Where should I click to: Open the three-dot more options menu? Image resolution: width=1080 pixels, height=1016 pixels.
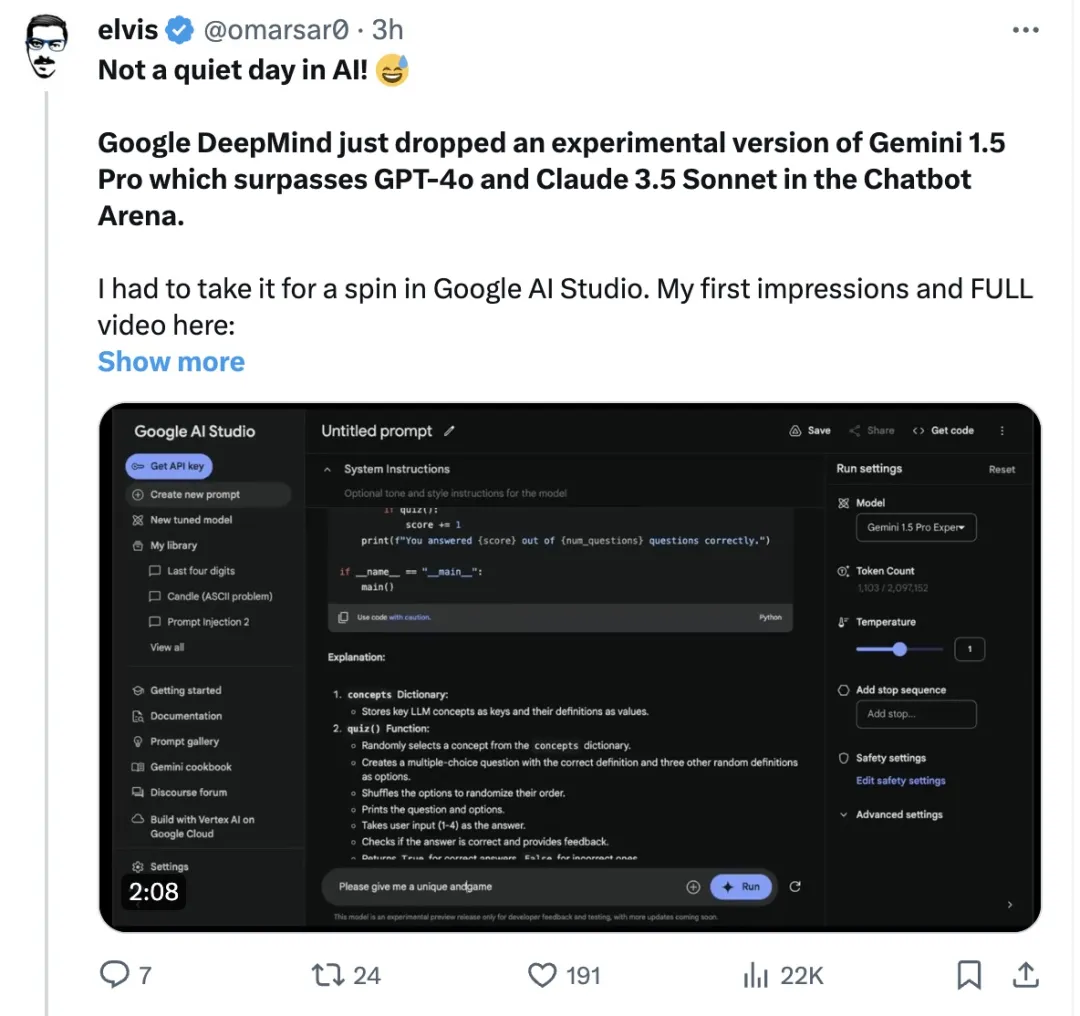coord(1025,30)
